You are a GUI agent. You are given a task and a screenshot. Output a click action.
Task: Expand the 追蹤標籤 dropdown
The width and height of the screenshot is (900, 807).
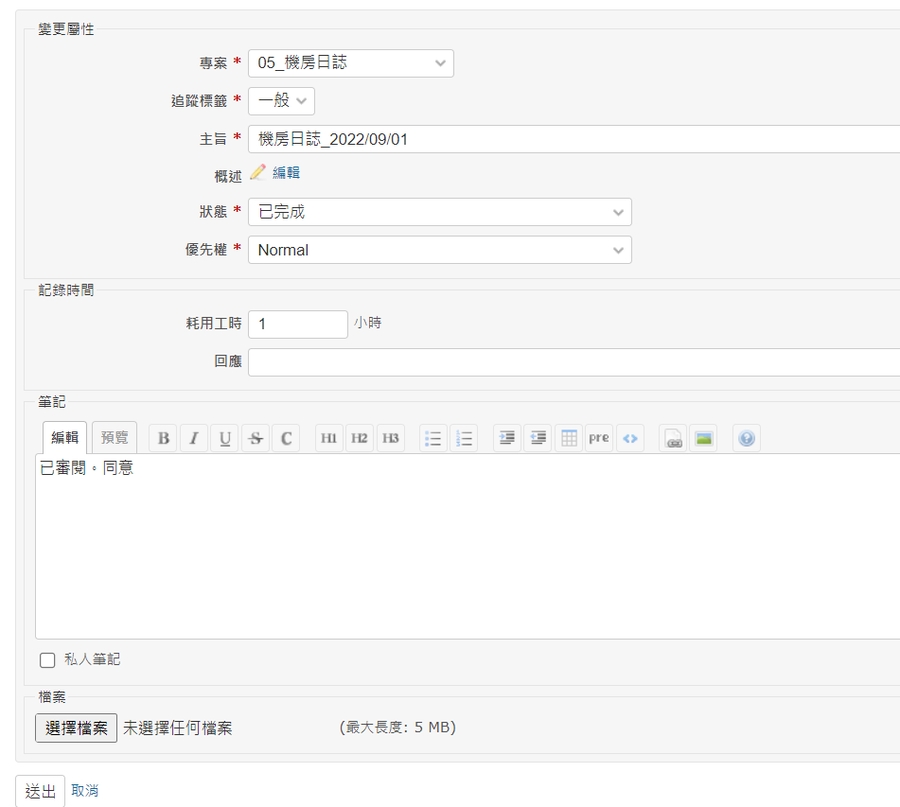pyautogui.click(x=281, y=101)
